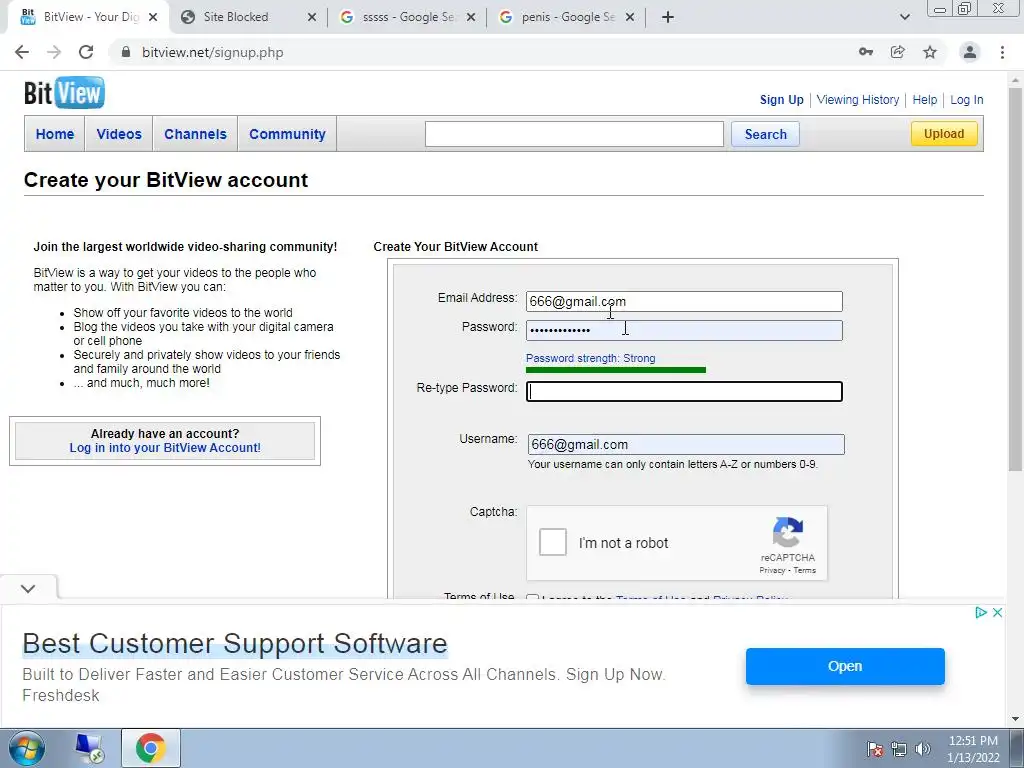Open reCAPTCHA Privacy link
The image size is (1024, 768).
click(x=772, y=570)
